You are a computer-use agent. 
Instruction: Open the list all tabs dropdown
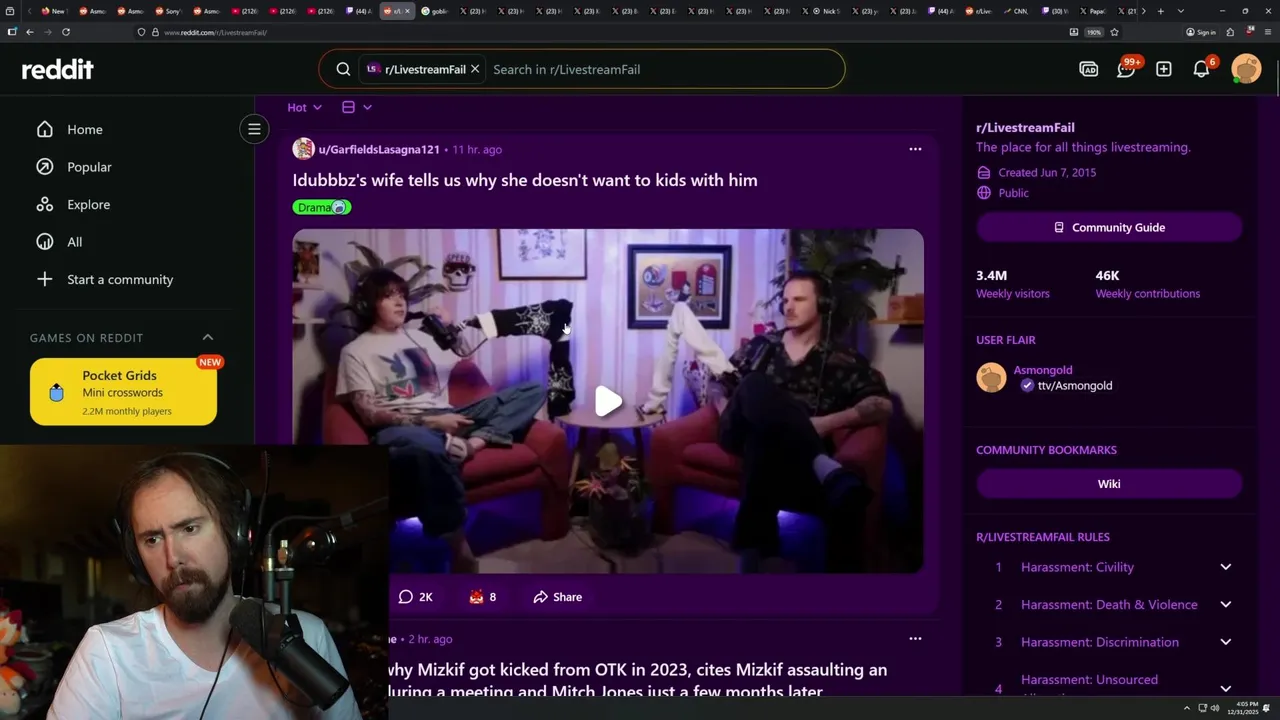(x=1181, y=11)
